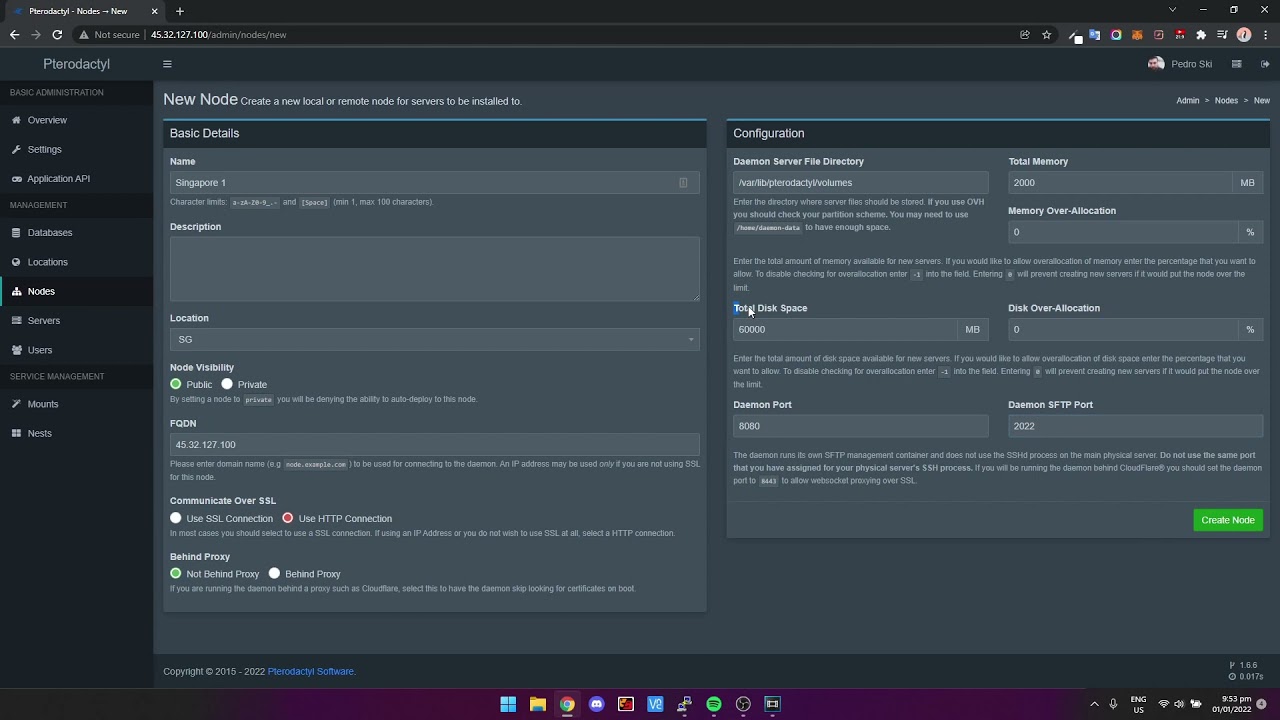Image resolution: width=1280 pixels, height=720 pixels.
Task: Open the media controls icon in Chrome toolbar
Action: pos(1222,34)
